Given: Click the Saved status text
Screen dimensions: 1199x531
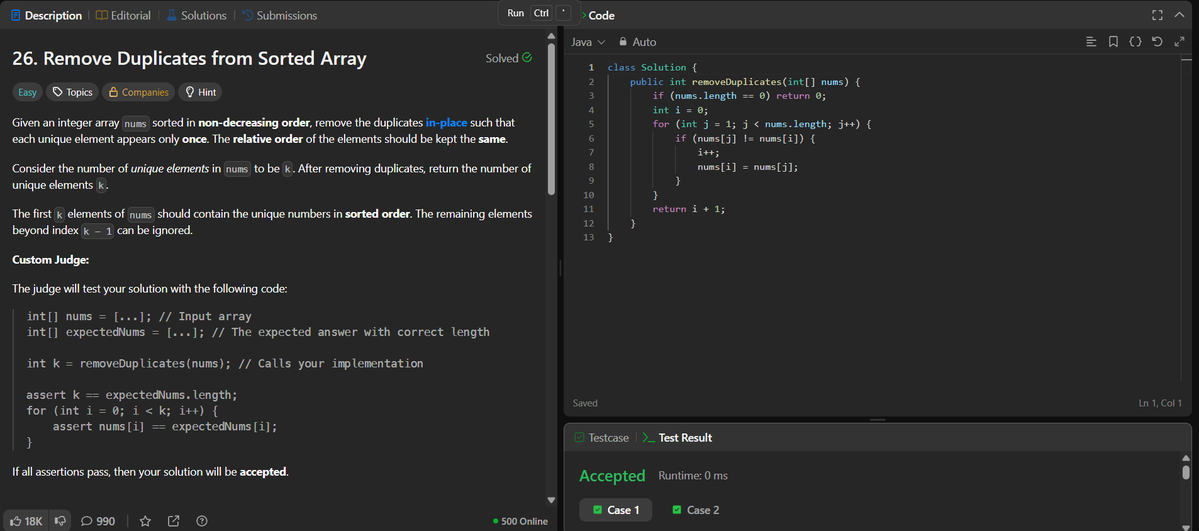Looking at the screenshot, I should tap(585, 403).
